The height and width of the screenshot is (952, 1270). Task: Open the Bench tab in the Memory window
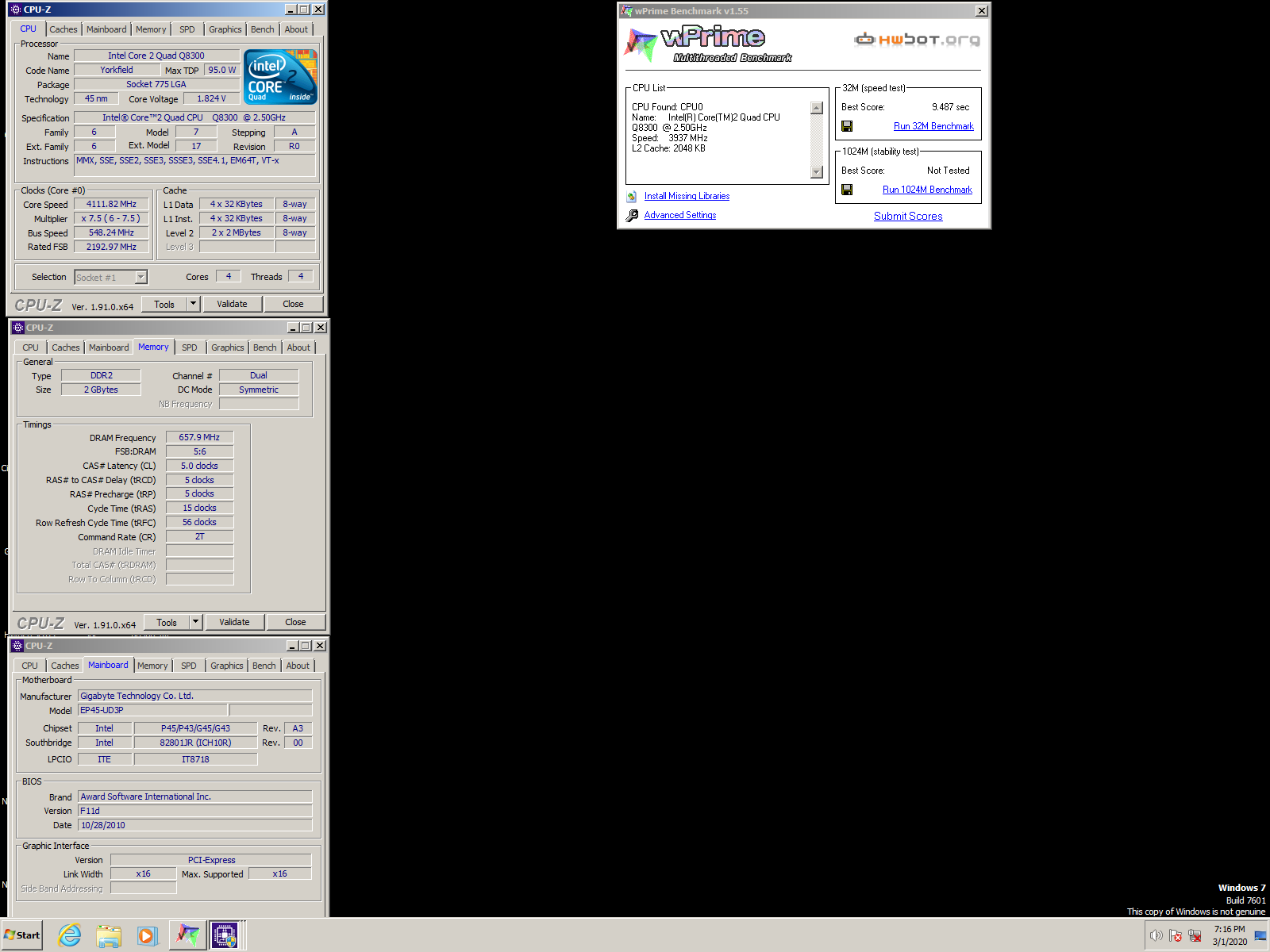click(265, 347)
